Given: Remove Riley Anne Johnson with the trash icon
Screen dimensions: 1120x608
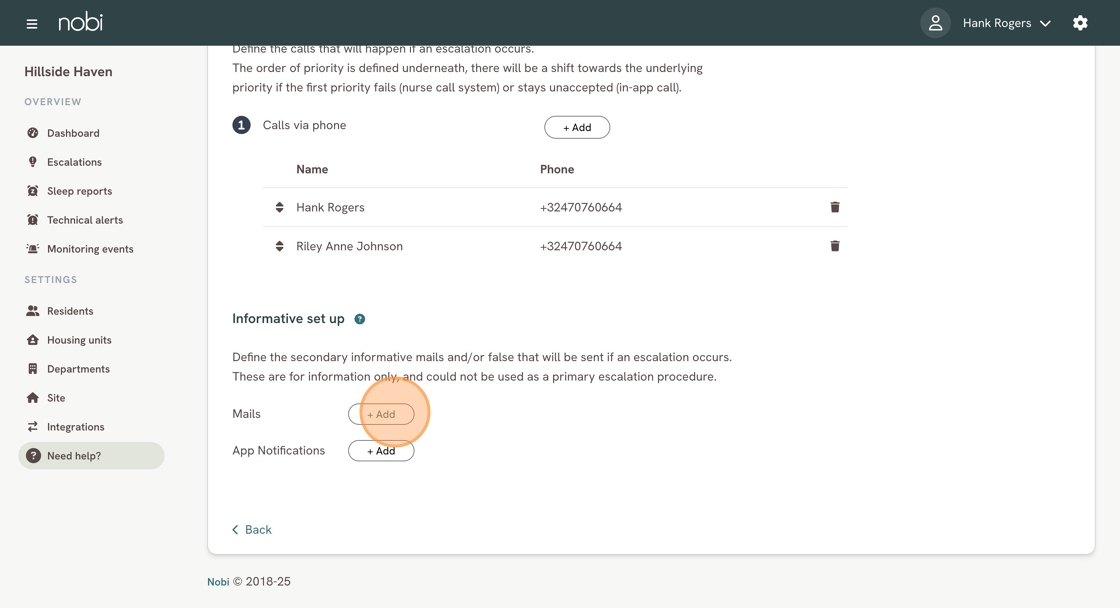Looking at the screenshot, I should (835, 245).
